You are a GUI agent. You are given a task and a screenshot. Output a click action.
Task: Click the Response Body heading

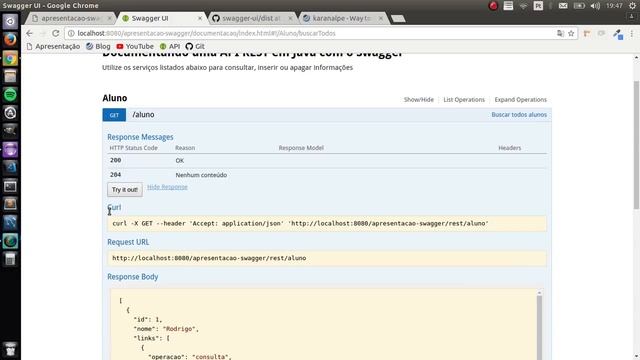(133, 277)
